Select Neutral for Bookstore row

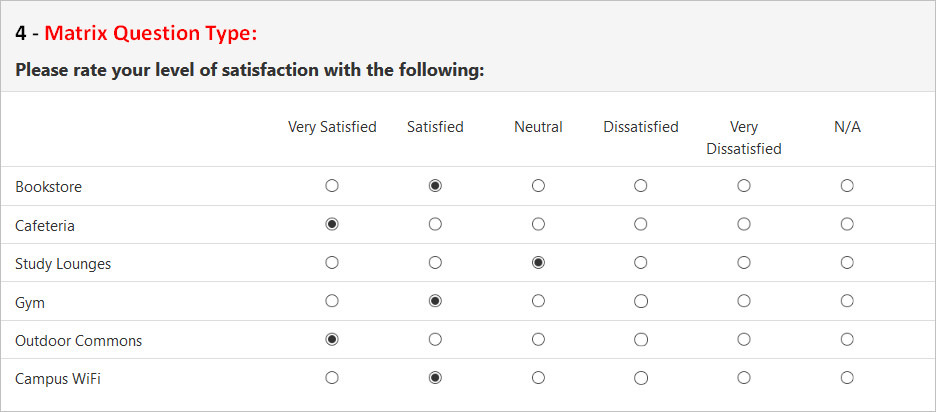(538, 186)
